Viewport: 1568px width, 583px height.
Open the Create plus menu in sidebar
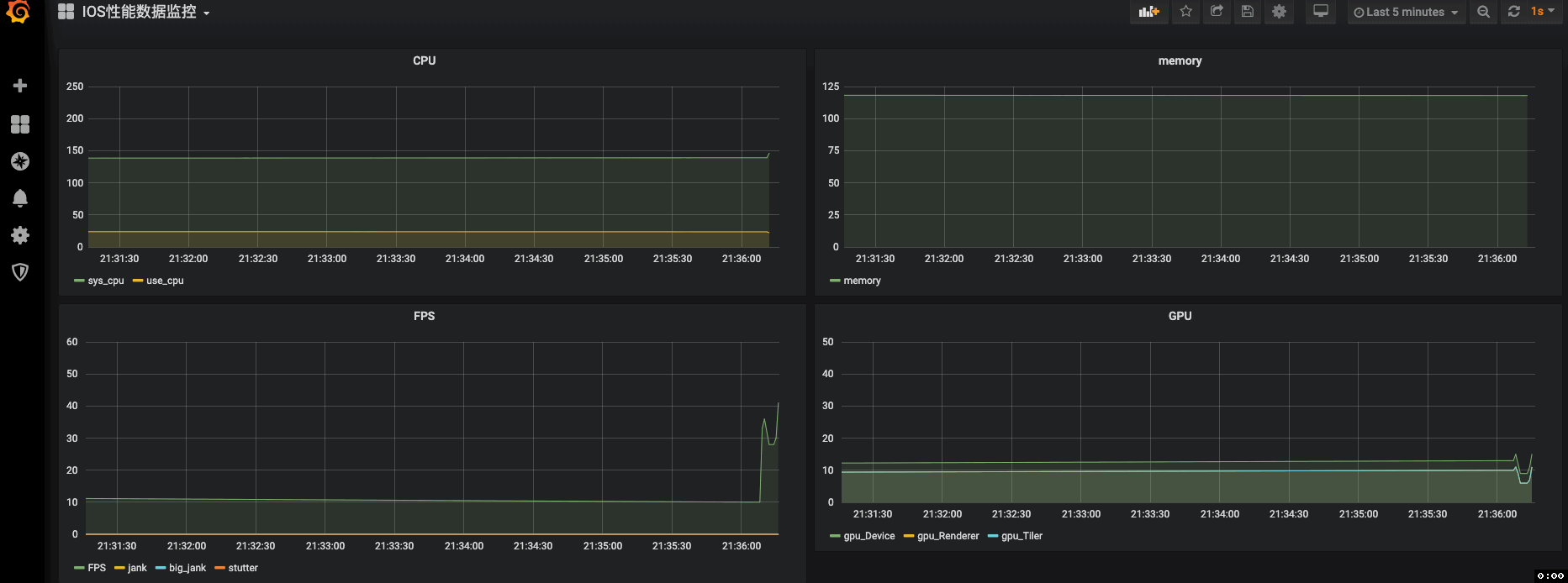20,86
